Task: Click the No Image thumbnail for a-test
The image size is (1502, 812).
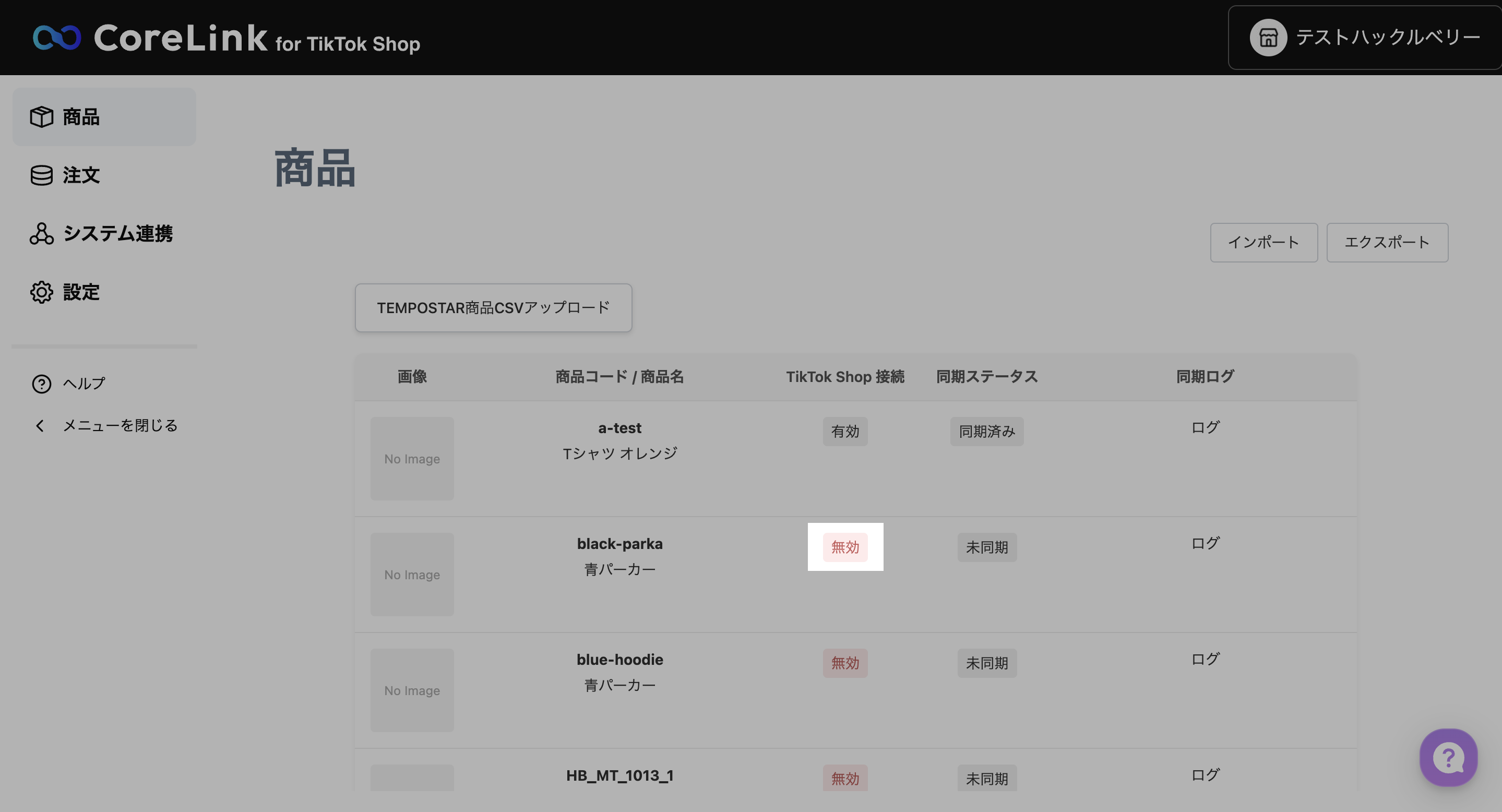Action: coord(412,459)
